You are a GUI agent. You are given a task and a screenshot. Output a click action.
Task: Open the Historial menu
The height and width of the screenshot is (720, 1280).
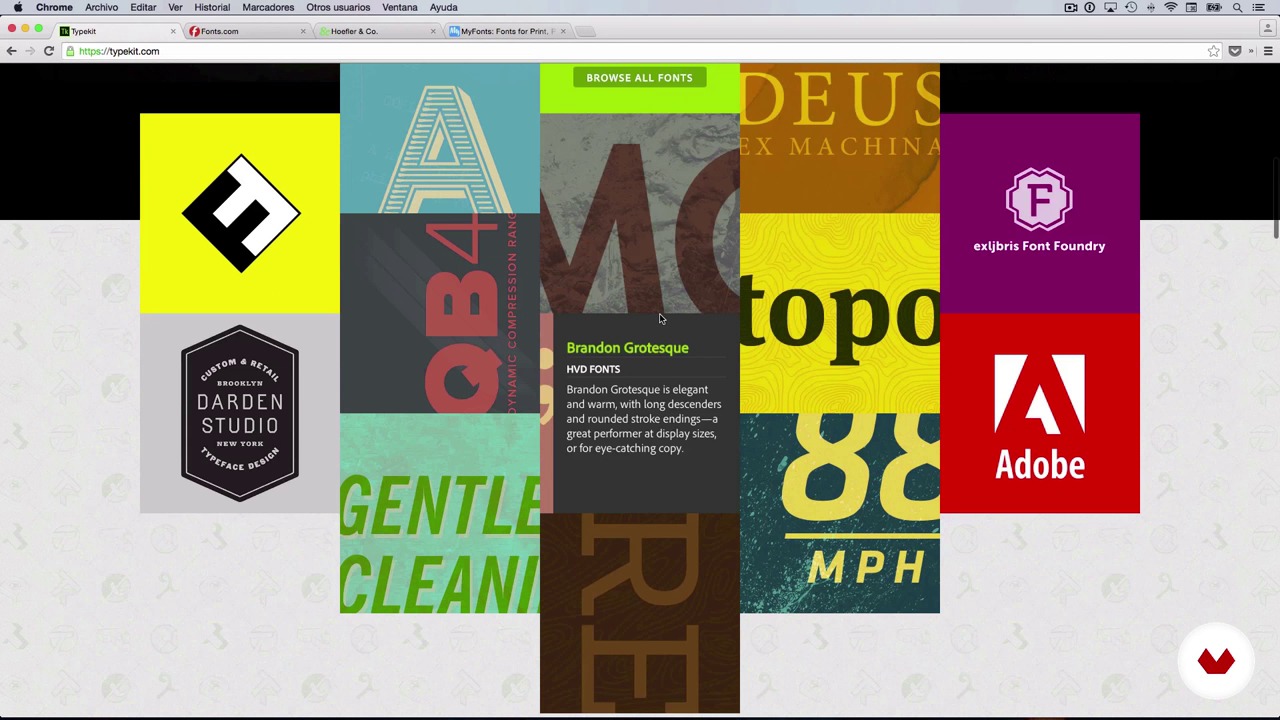tap(212, 7)
